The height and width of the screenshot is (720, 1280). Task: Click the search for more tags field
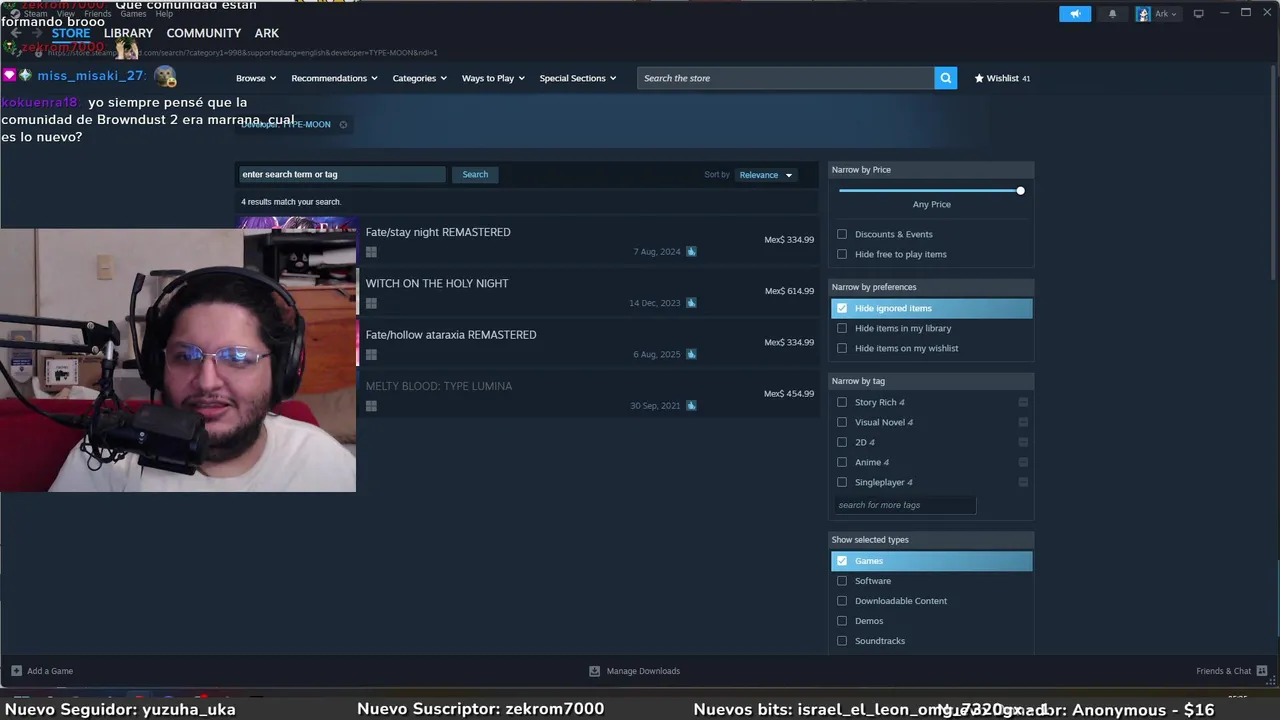(x=904, y=505)
